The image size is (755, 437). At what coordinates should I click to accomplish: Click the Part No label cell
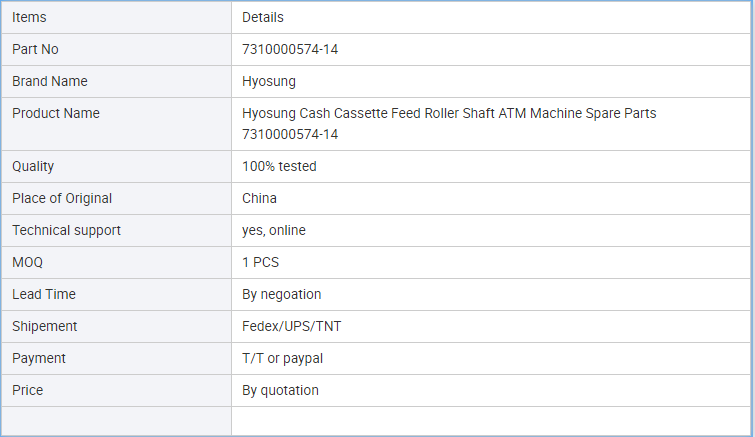pos(116,50)
